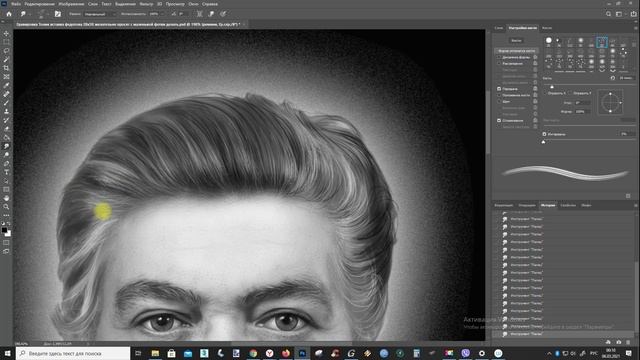Select the Crop tool
The width and height of the screenshot is (640, 360).
pyautogui.click(x=6, y=68)
